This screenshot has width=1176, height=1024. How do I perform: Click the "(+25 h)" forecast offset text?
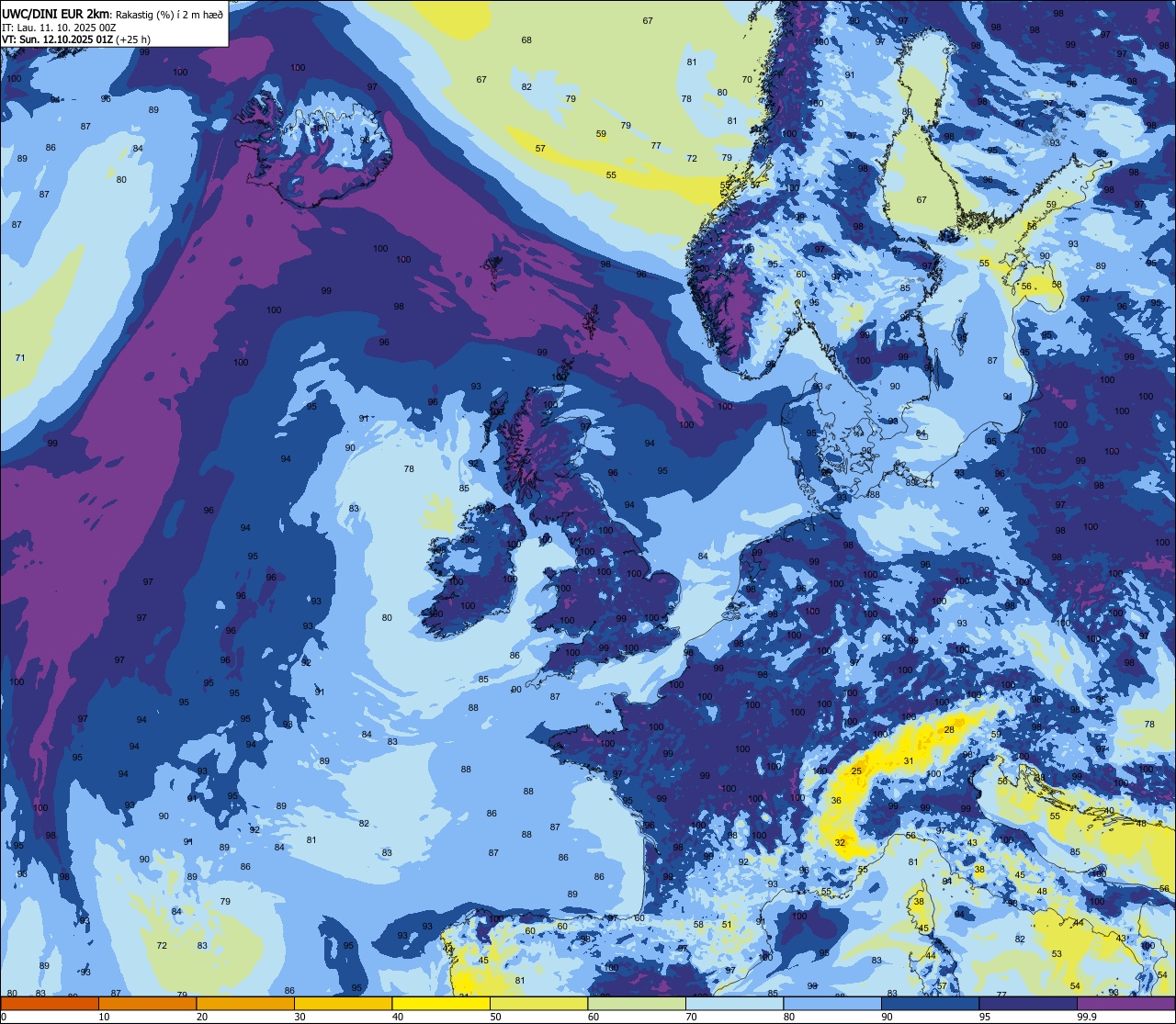(x=133, y=39)
